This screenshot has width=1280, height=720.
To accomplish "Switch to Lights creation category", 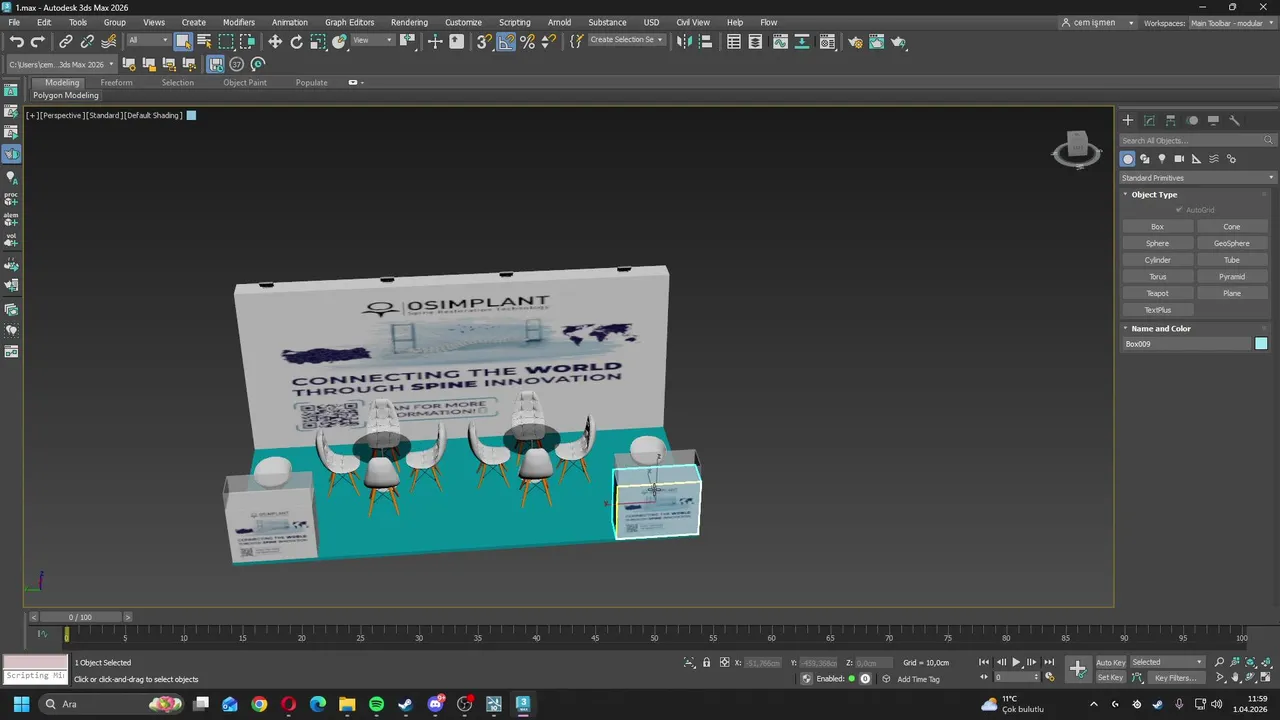I will click(1162, 158).
